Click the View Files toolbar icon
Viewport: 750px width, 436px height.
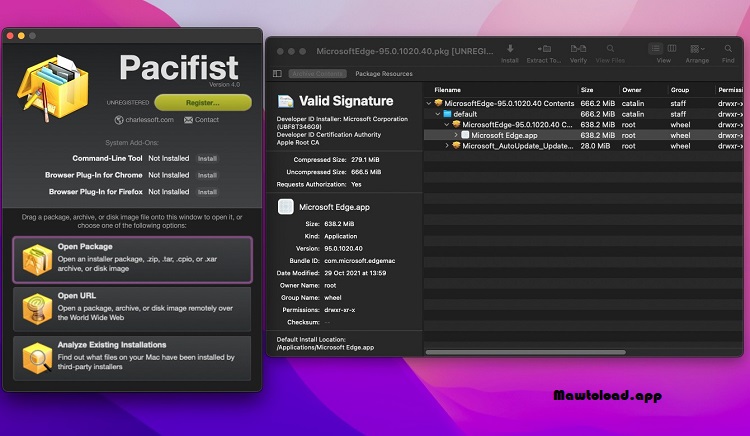pyautogui.click(x=610, y=48)
